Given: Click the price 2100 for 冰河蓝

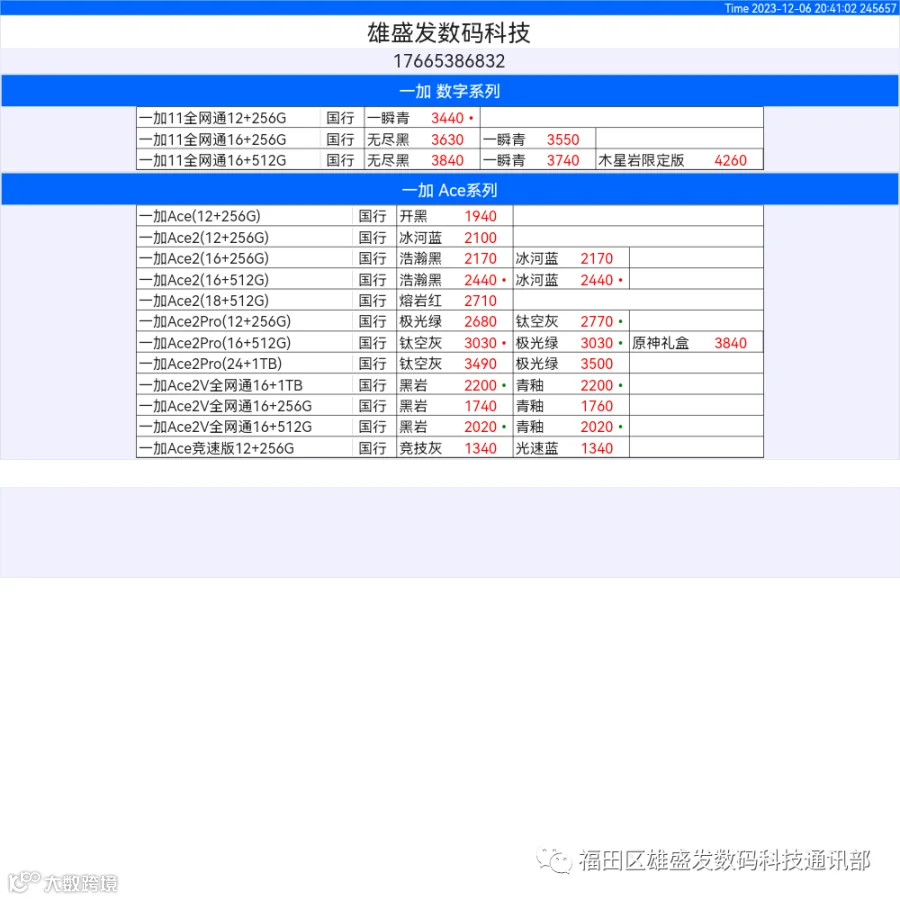Looking at the screenshot, I should [x=480, y=238].
